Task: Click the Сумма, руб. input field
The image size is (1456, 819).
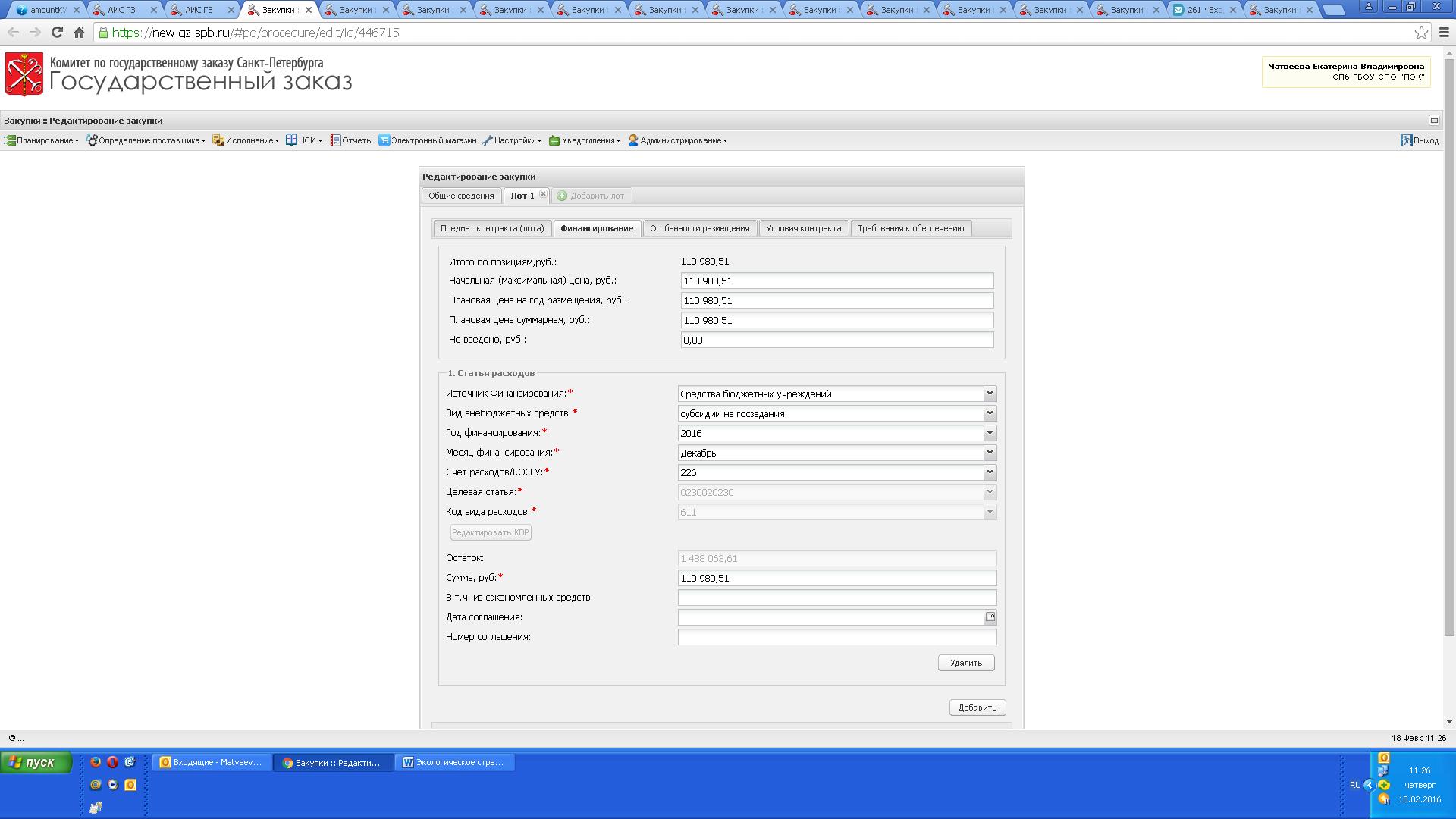Action: [x=836, y=578]
